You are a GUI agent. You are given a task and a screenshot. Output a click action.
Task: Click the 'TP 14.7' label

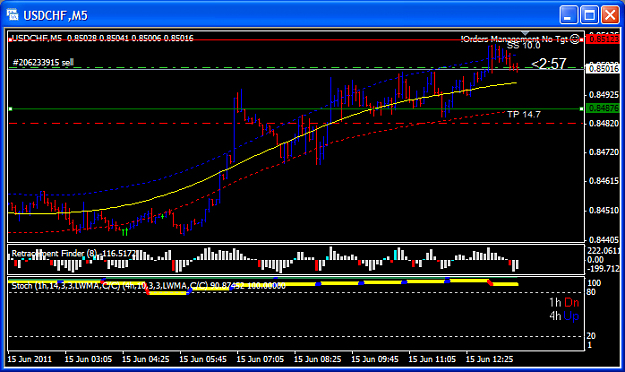point(524,114)
